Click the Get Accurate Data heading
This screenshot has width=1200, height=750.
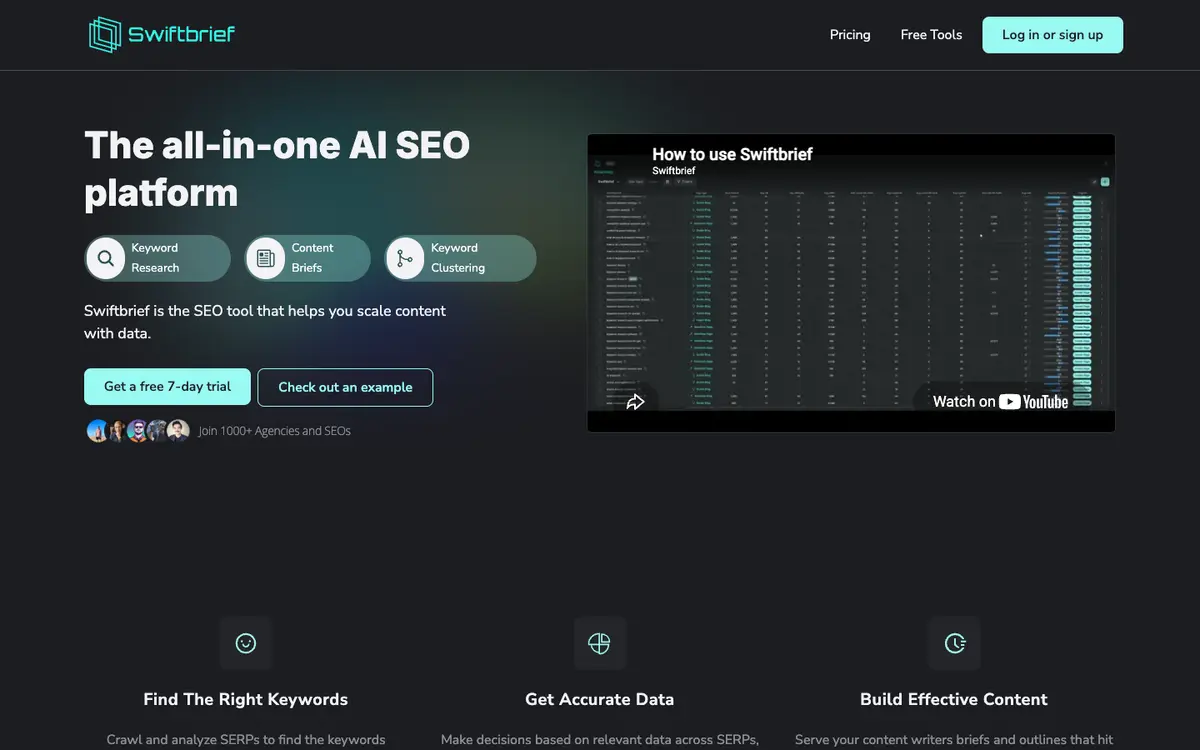click(x=600, y=699)
